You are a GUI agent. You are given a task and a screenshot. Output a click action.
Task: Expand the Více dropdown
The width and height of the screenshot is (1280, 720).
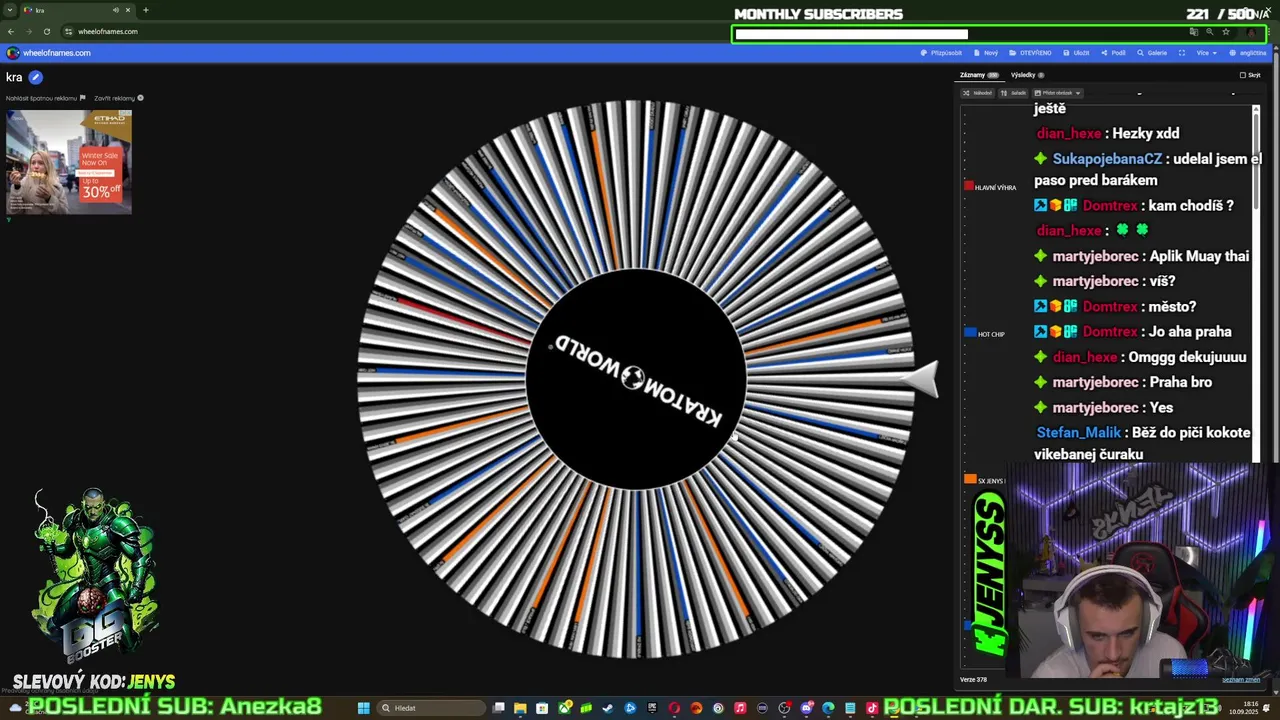click(1207, 53)
